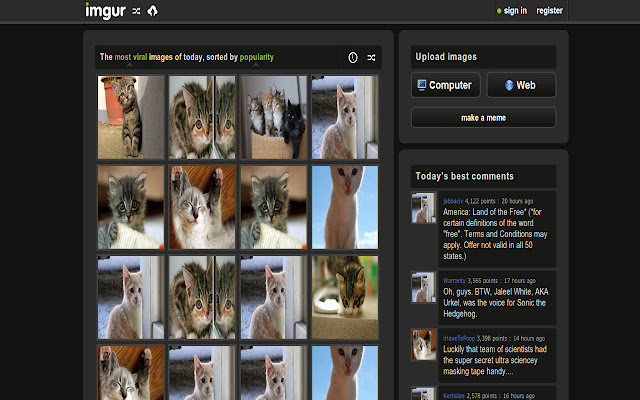
Task: Open the kitten beside the flower pot thumbnail
Action: point(131,117)
